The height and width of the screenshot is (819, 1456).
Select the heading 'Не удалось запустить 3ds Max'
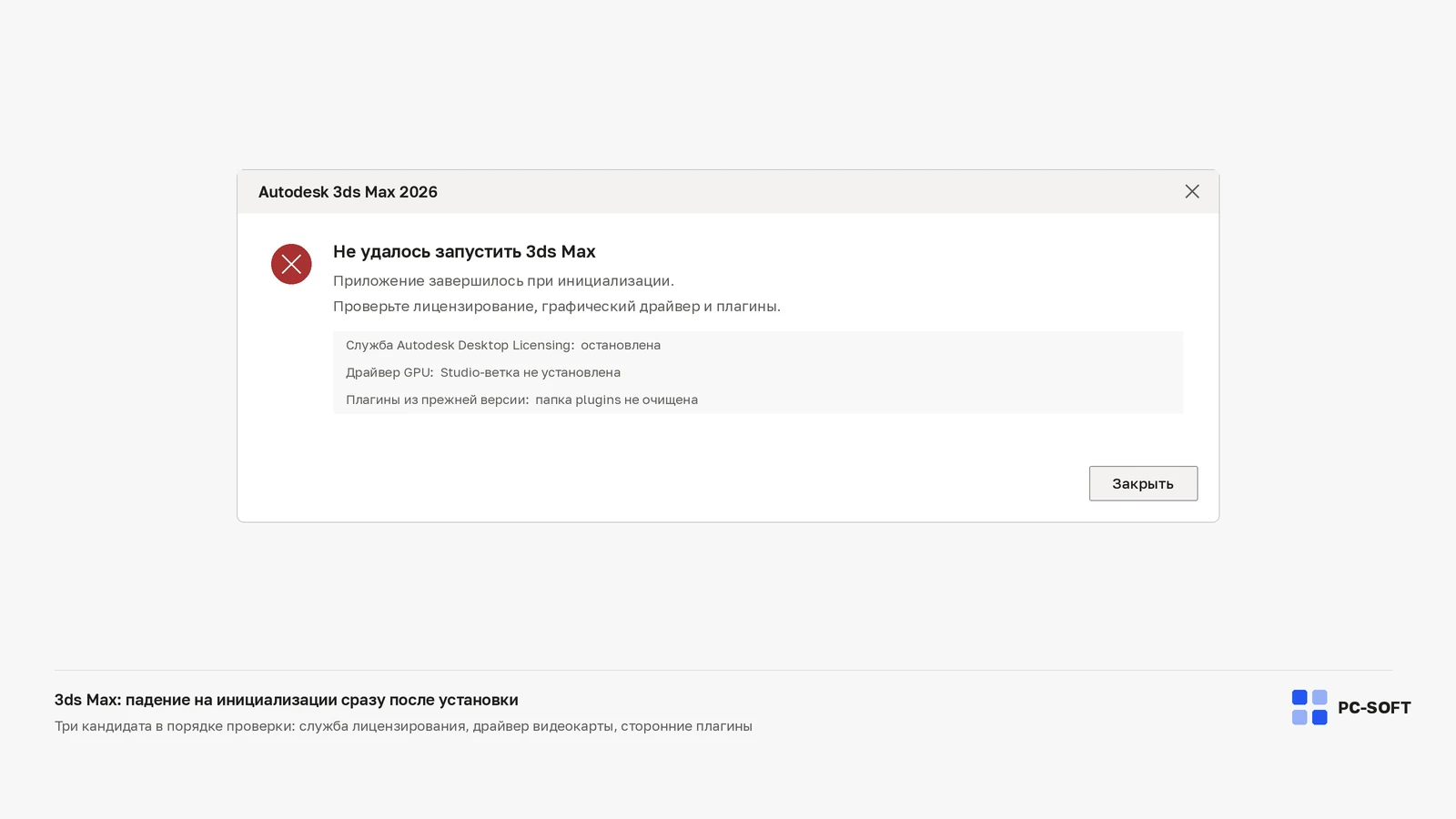click(464, 251)
